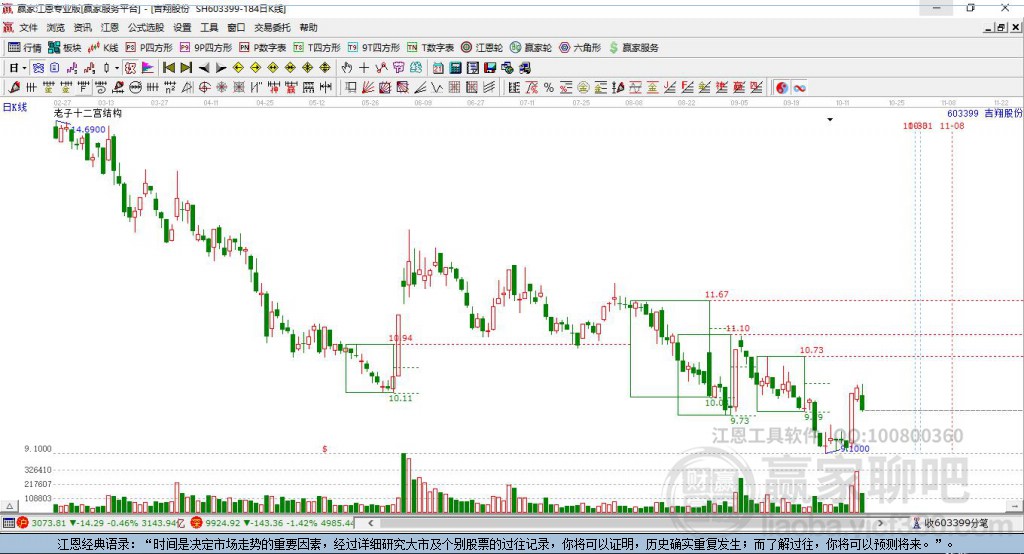Click right arrow of horizontal scrollbar
The height and width of the screenshot is (554, 1024).
tap(880, 523)
